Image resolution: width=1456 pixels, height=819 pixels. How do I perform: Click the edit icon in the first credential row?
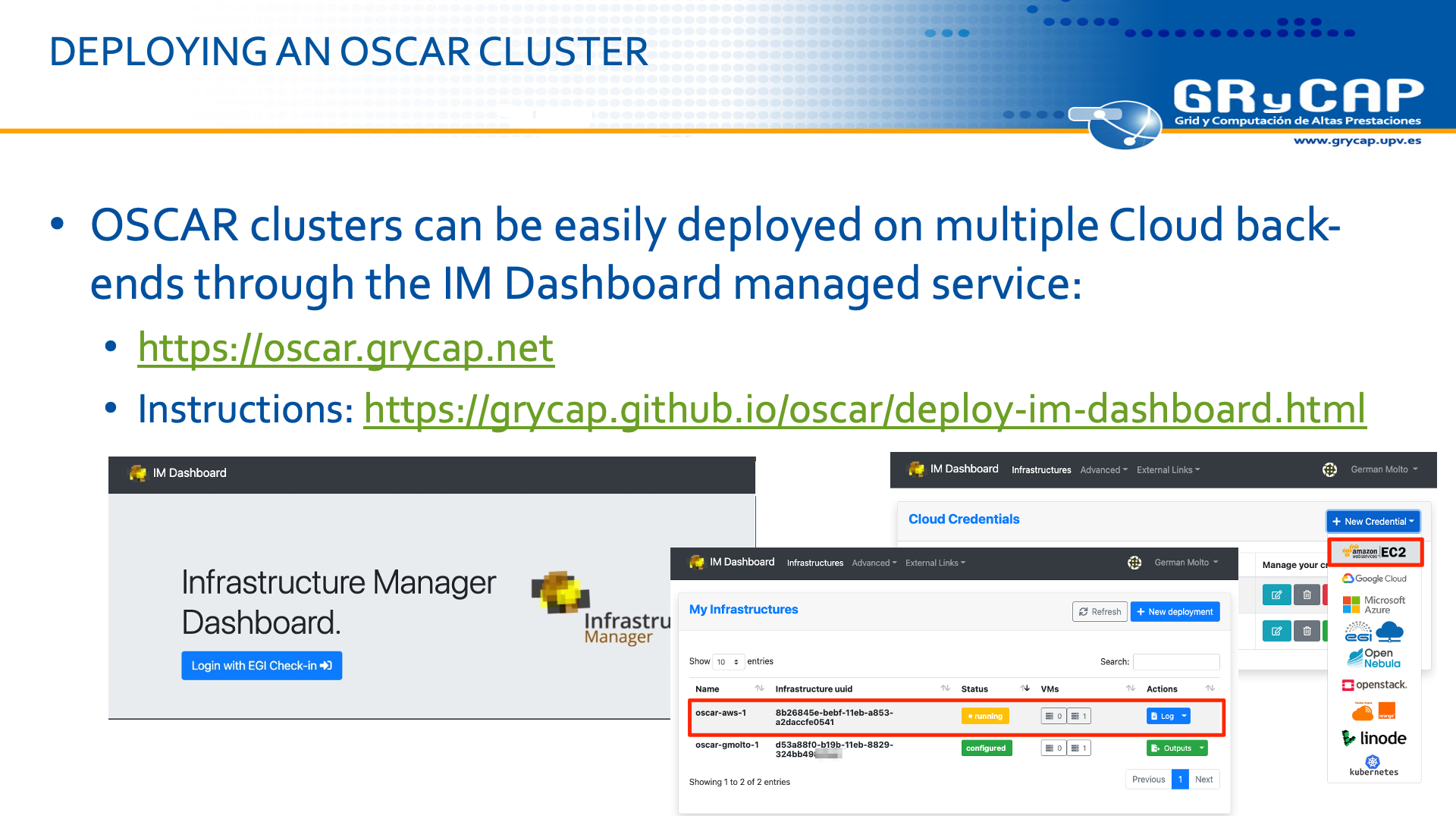[1276, 595]
